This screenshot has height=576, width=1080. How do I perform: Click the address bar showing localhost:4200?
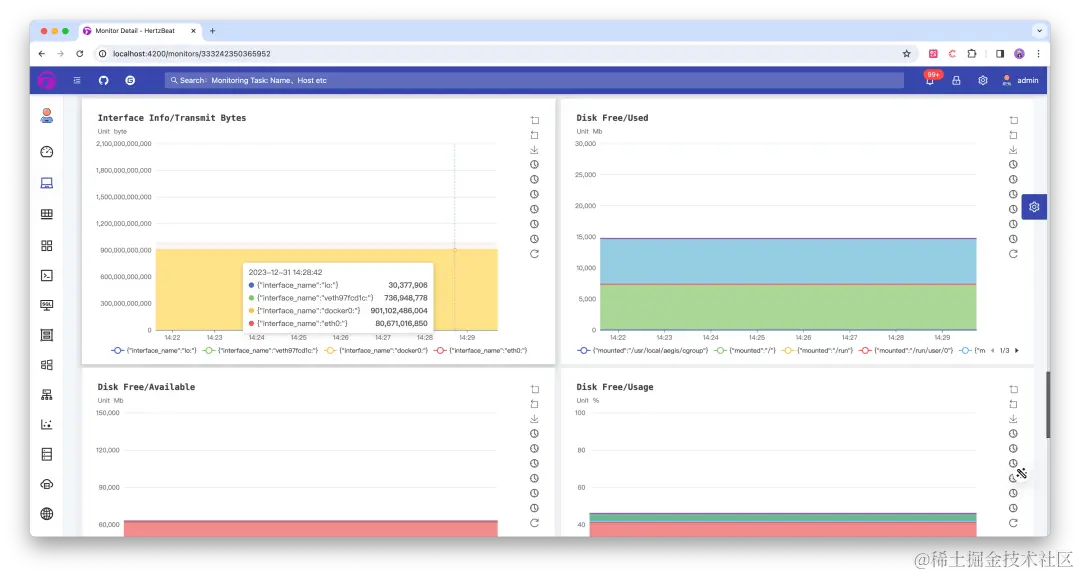tap(506, 54)
